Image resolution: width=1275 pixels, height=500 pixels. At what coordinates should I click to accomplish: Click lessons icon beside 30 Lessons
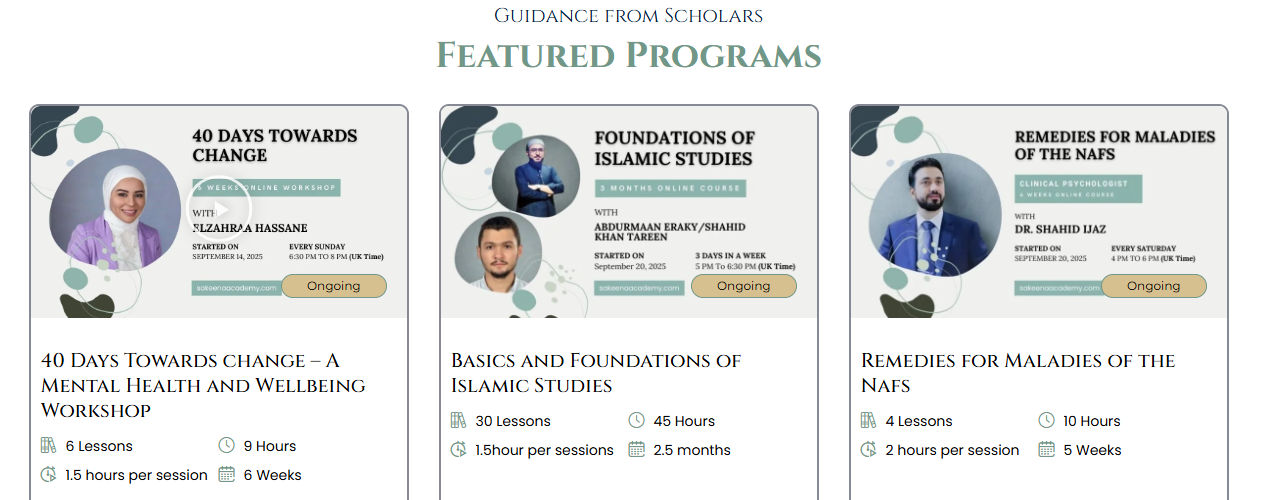459,421
